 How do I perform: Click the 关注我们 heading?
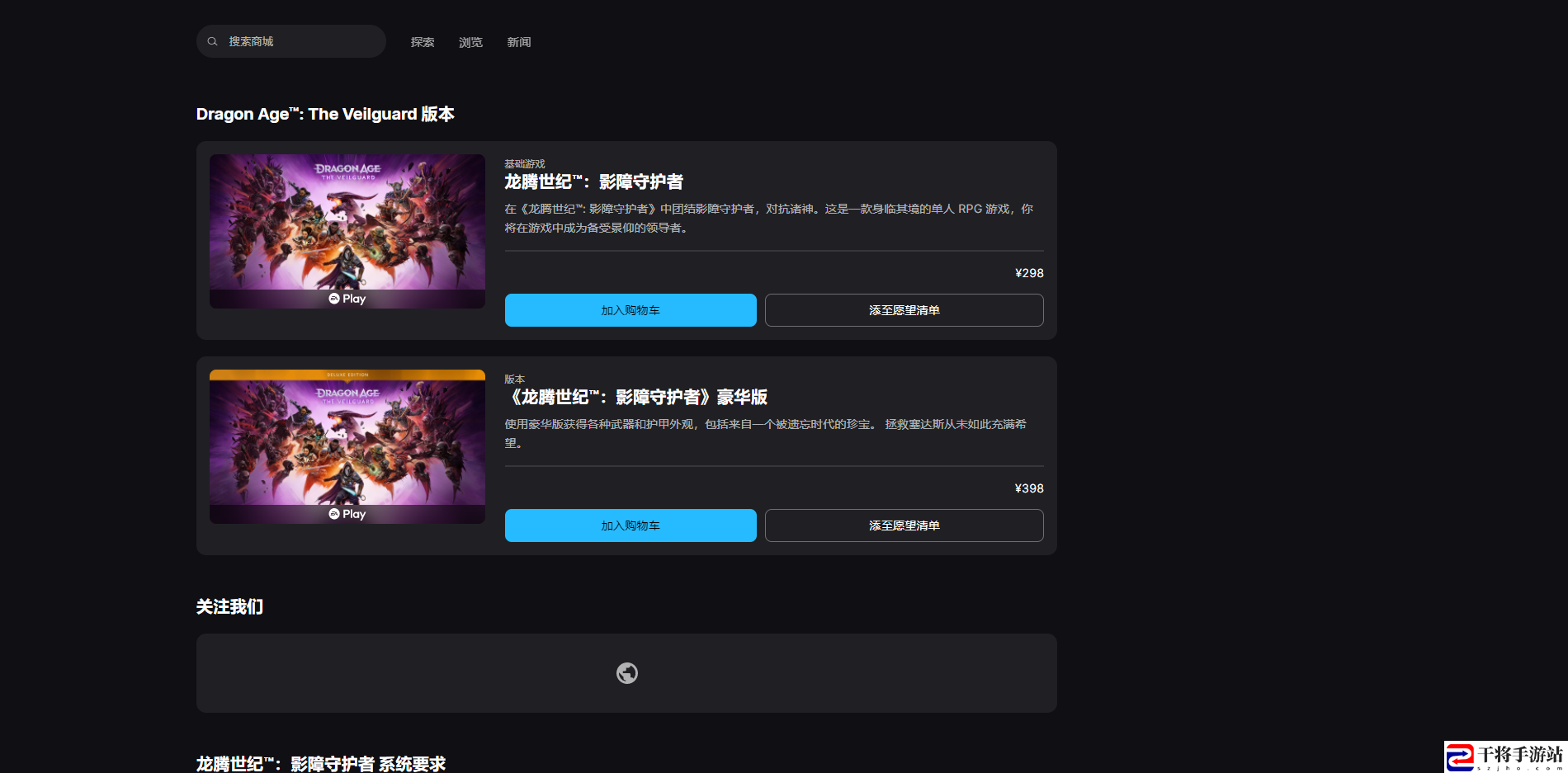[229, 606]
